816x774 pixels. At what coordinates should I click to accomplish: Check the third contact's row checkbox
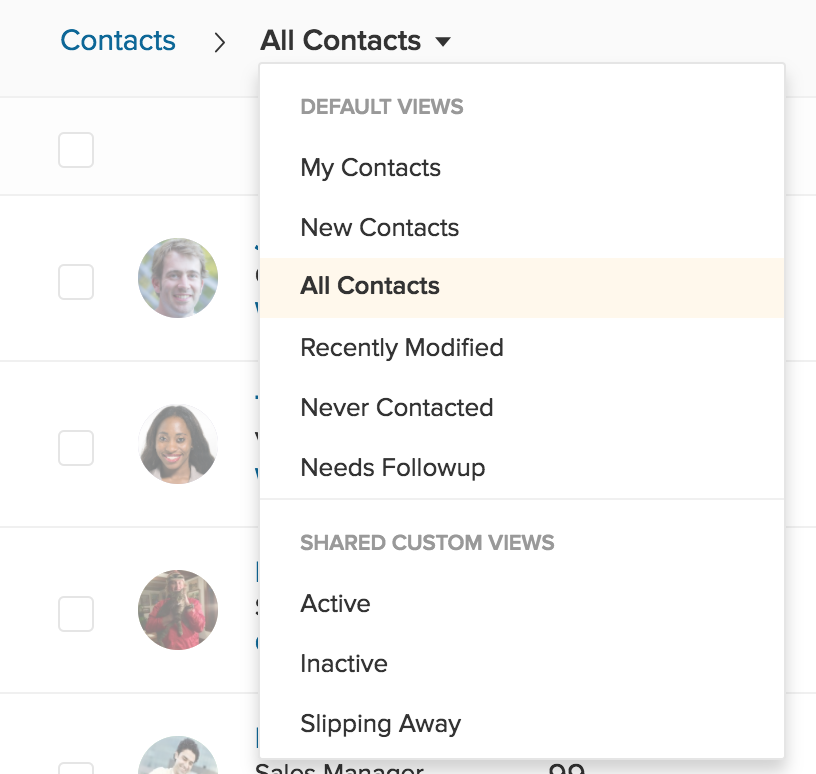coord(76,613)
